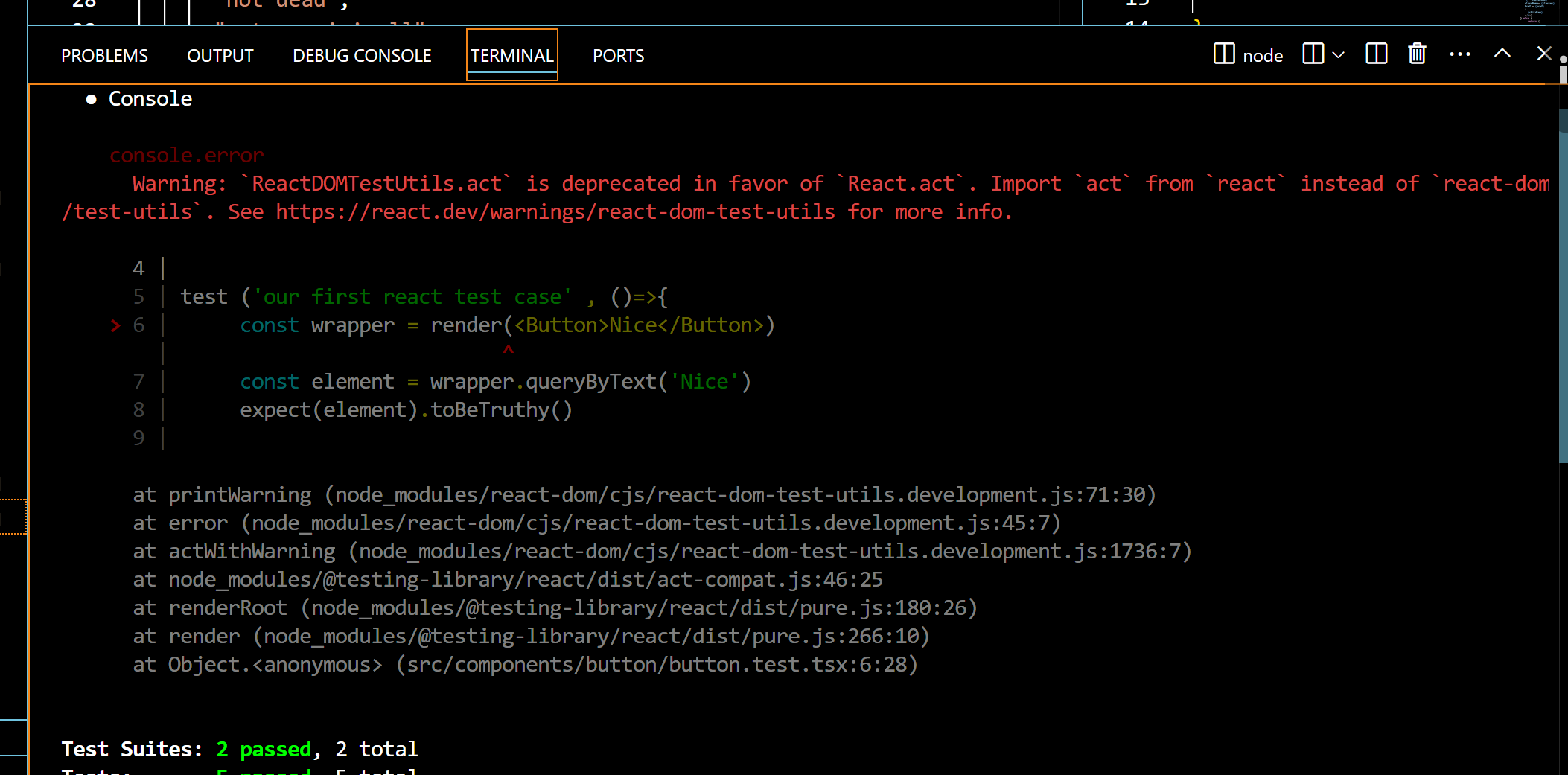1568x775 pixels.
Task: Click the new terminal profile icon
Action: (1313, 54)
